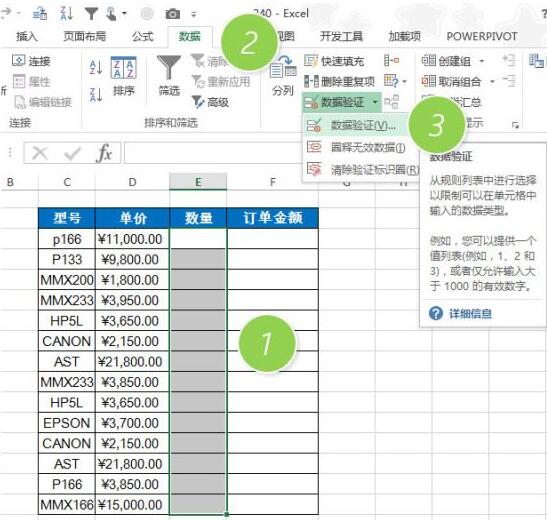Click the camera icon in quick access toolbar
Viewport: 547px width, 520px height.
pos(172,14)
